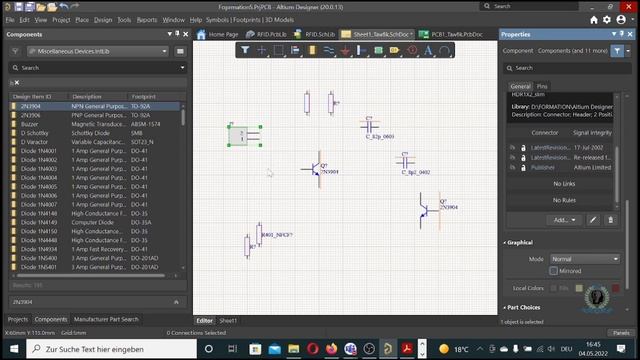Click the Save icon in the title bar

click(x=19, y=7)
